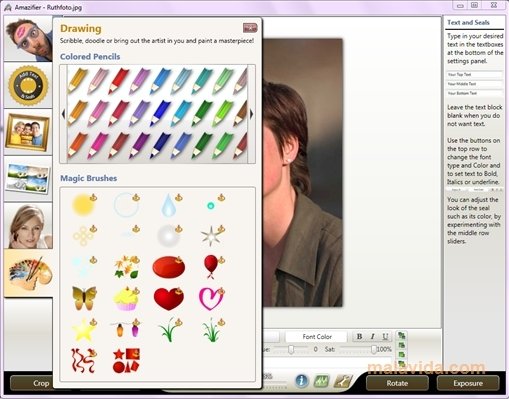The width and height of the screenshot is (509, 399).
Task: Select the red heart magic brush
Action: click(169, 298)
